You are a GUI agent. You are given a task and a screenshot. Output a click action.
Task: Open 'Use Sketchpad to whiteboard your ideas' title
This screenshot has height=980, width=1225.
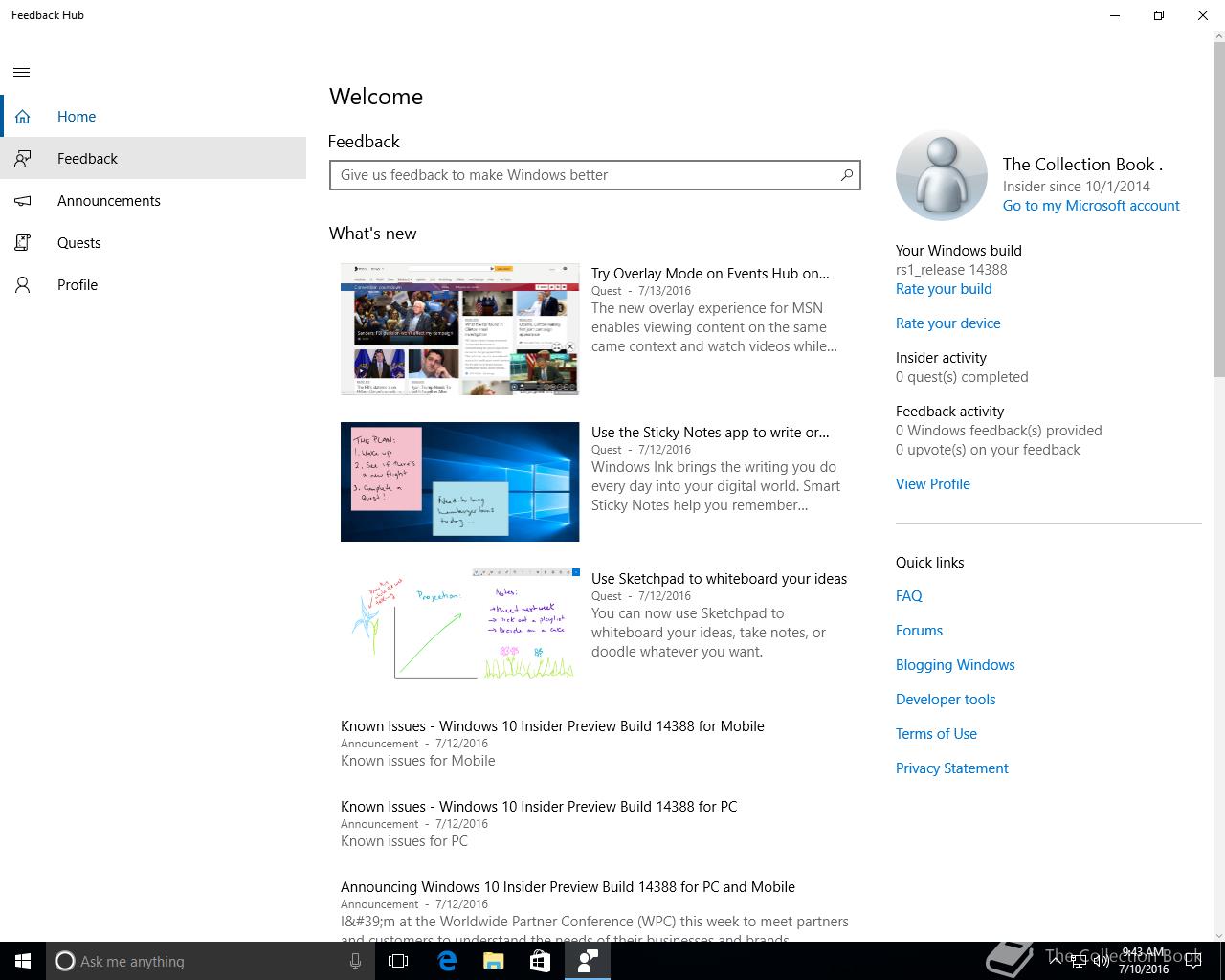(719, 579)
